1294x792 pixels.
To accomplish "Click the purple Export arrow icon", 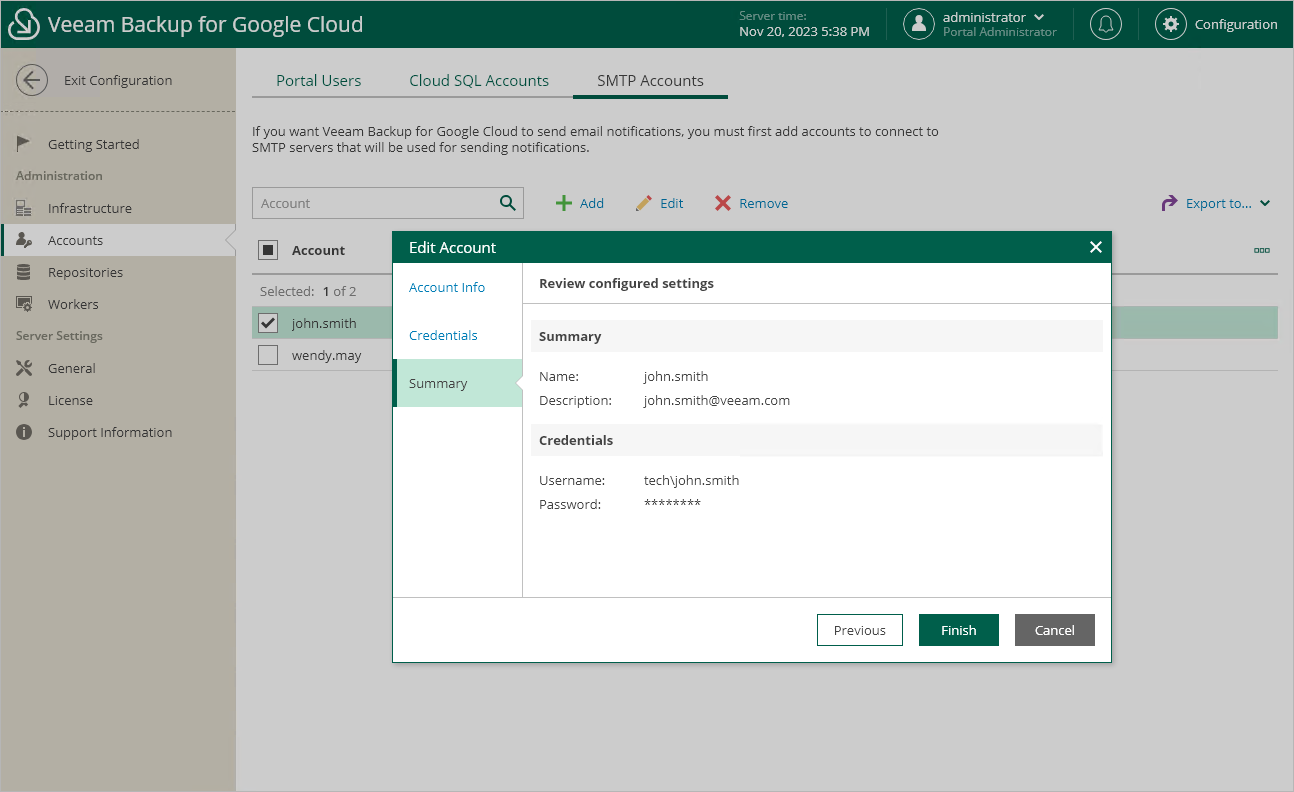I will tap(1169, 203).
